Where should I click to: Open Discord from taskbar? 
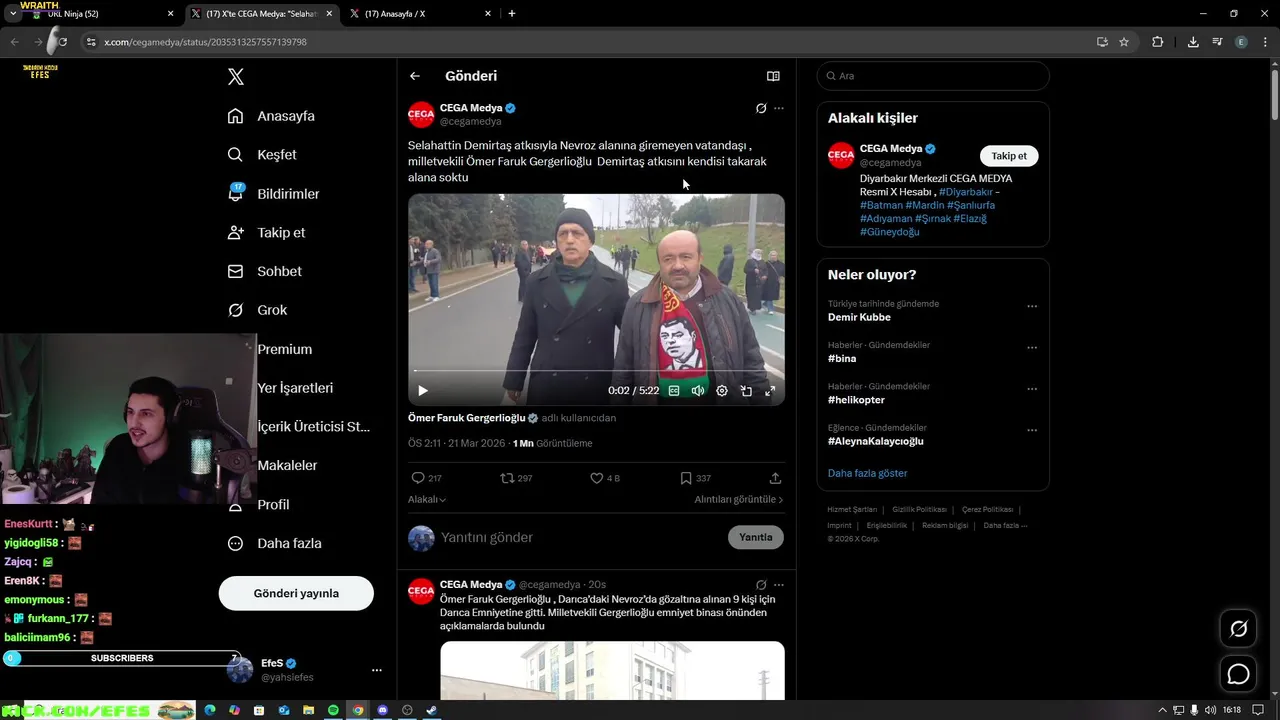pyautogui.click(x=382, y=710)
